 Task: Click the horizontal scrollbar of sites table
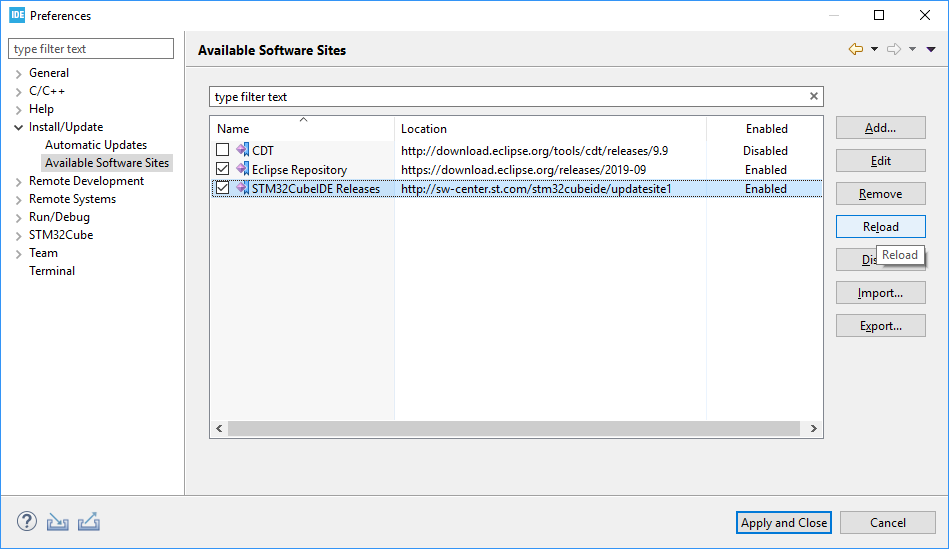[x=514, y=429]
